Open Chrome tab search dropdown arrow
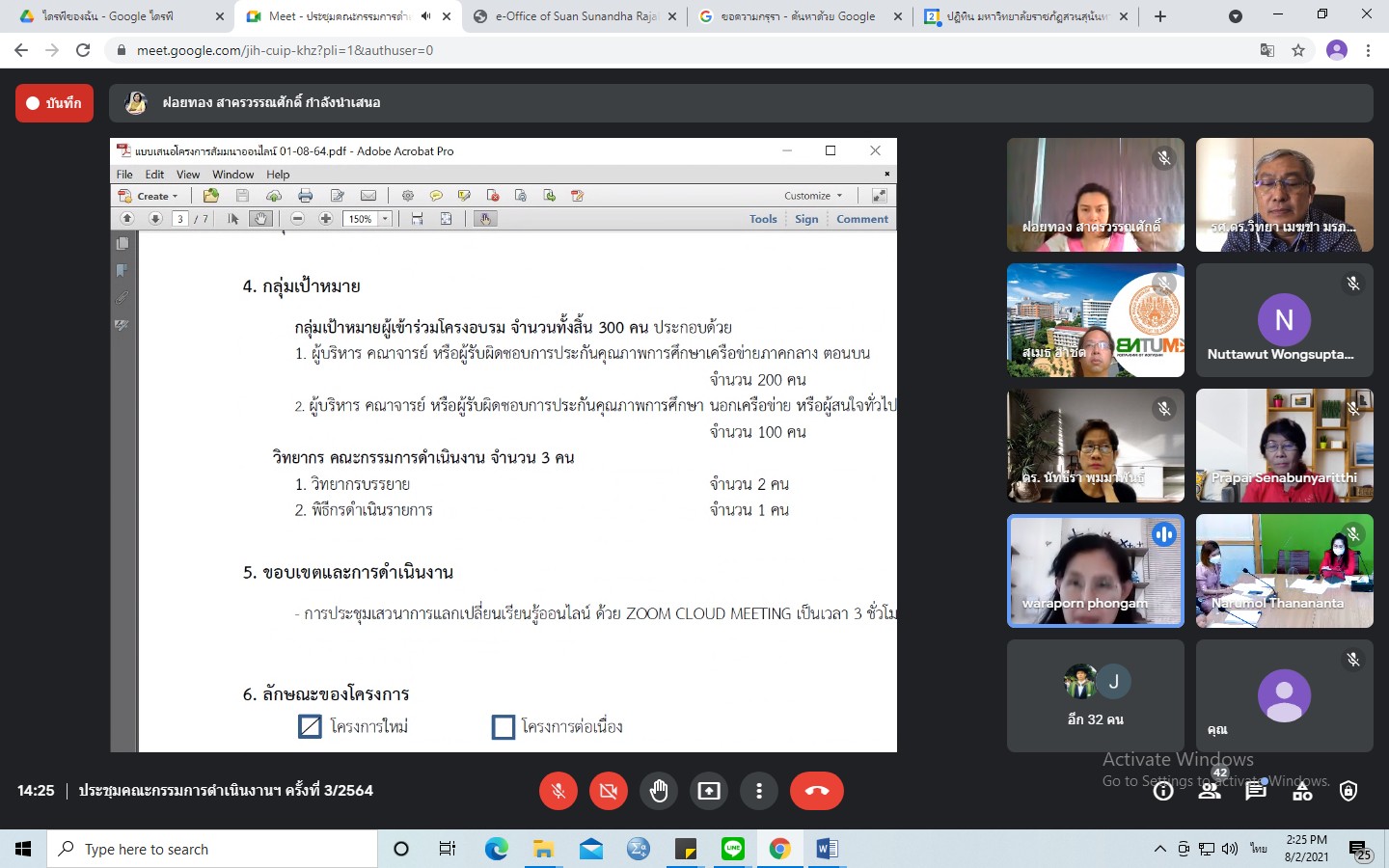 1235,16
